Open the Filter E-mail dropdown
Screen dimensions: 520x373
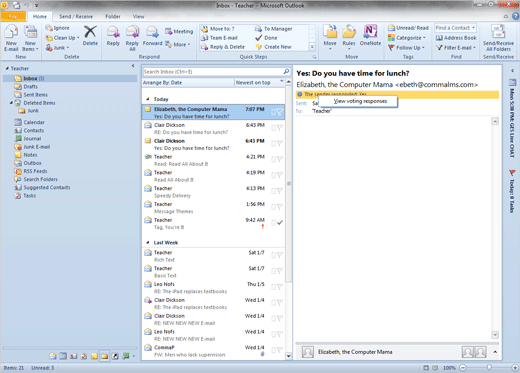click(x=456, y=48)
